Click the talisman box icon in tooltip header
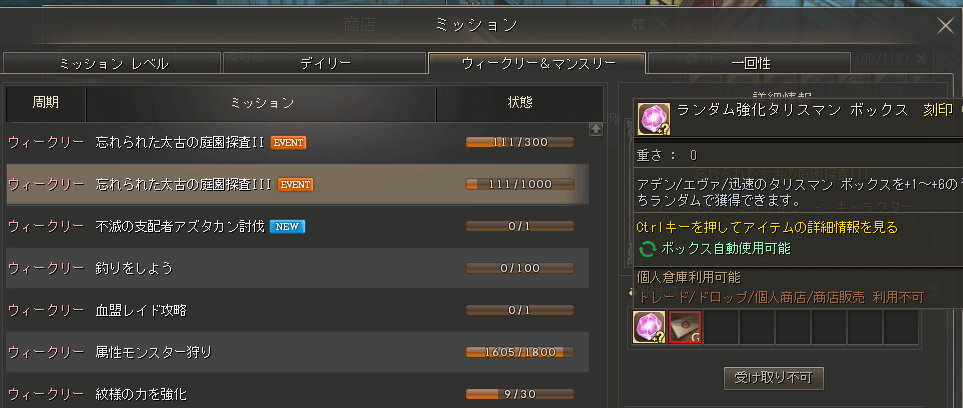This screenshot has height=408, width=963. pos(654,119)
